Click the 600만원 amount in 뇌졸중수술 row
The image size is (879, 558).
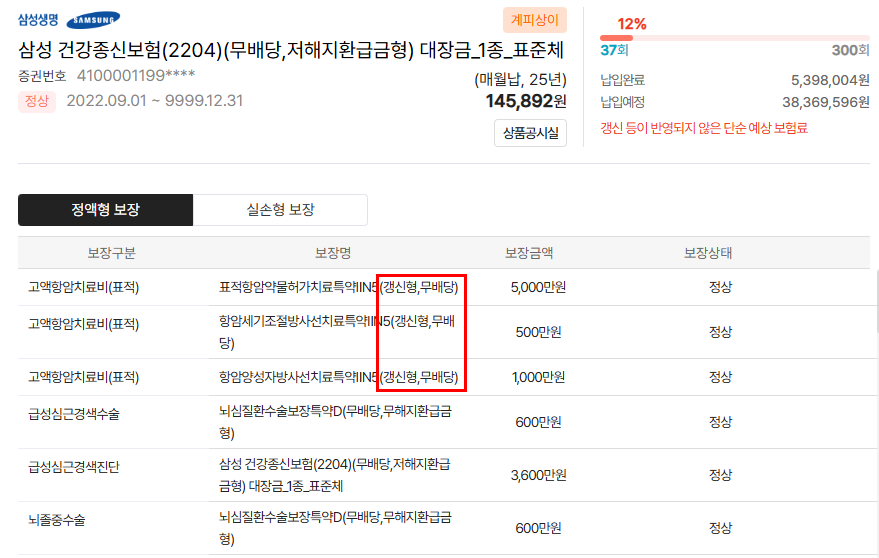[538, 528]
